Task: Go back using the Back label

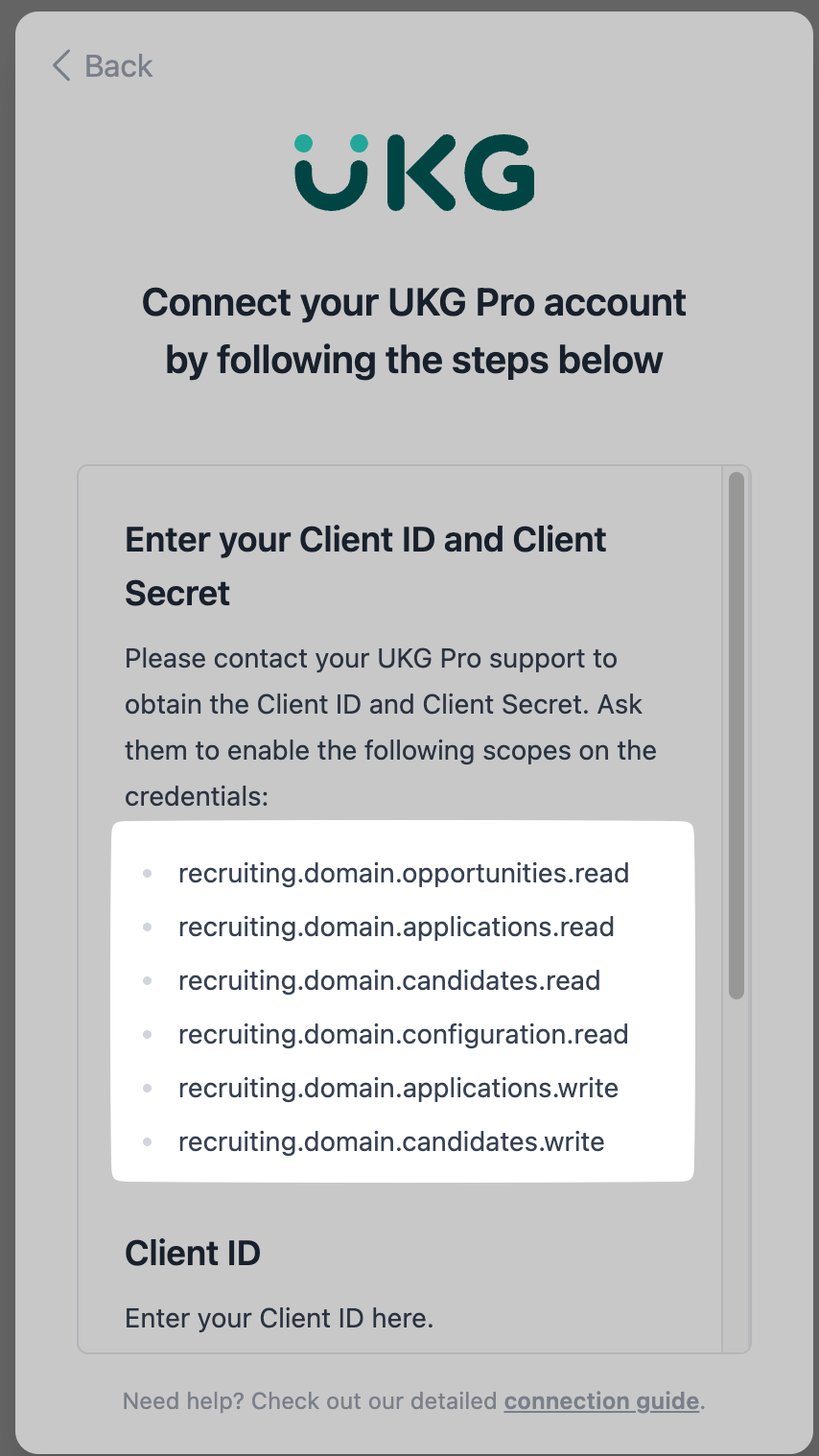Action: 118,66
